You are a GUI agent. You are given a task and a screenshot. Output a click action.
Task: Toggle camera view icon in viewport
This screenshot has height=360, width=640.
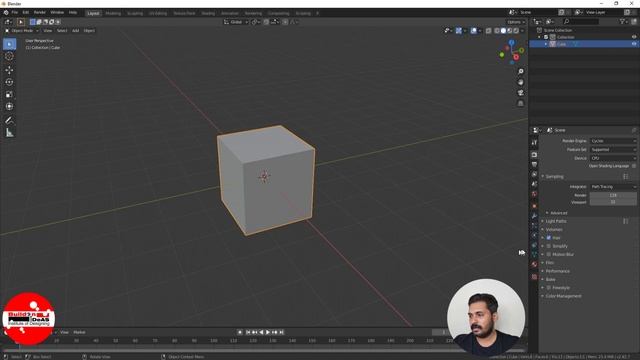coord(520,93)
